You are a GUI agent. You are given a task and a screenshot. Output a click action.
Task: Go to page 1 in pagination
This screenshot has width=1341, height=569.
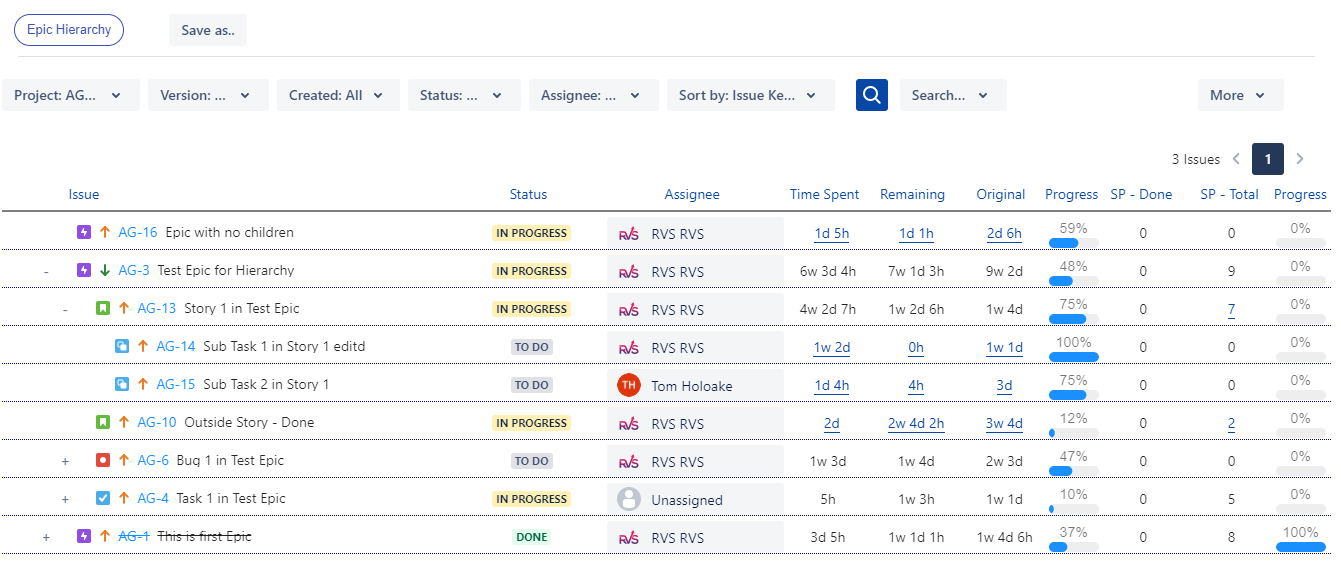click(x=1267, y=159)
